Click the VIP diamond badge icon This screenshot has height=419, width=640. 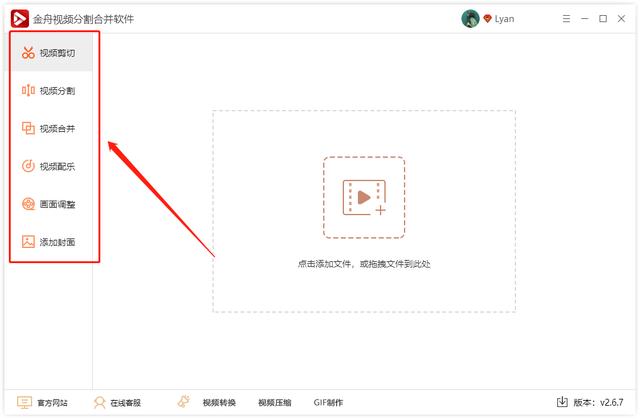point(487,19)
